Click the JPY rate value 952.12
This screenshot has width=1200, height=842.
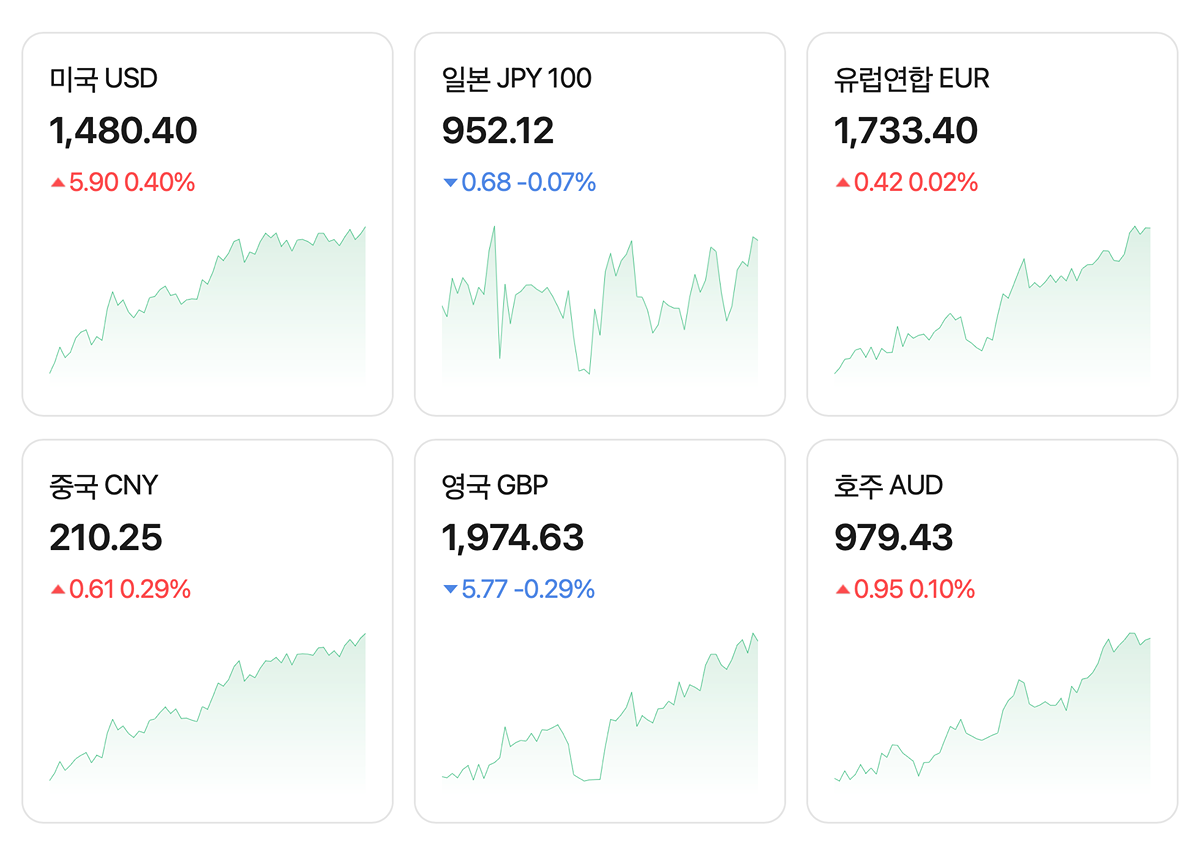pos(498,131)
